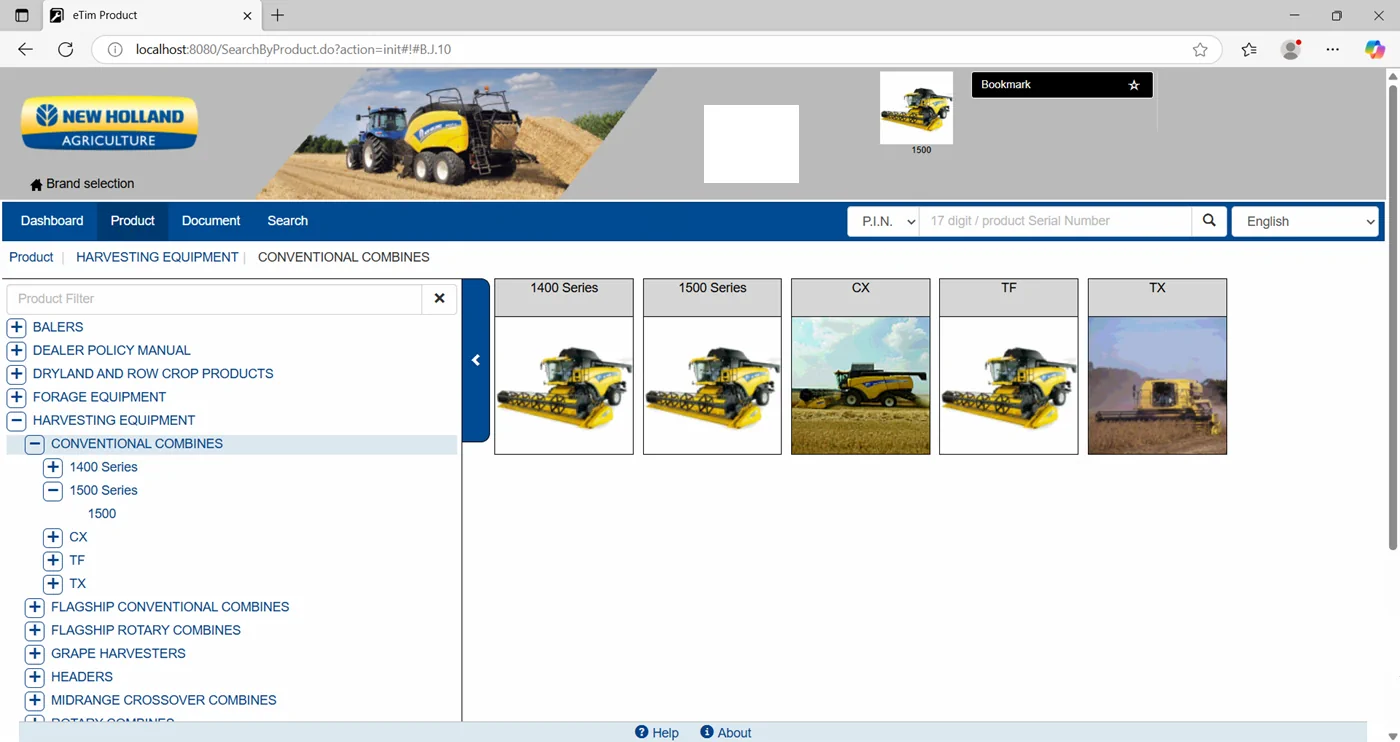This screenshot has width=1400, height=742.
Task: Click the 1500 recent product thumbnail in header
Action: [916, 108]
